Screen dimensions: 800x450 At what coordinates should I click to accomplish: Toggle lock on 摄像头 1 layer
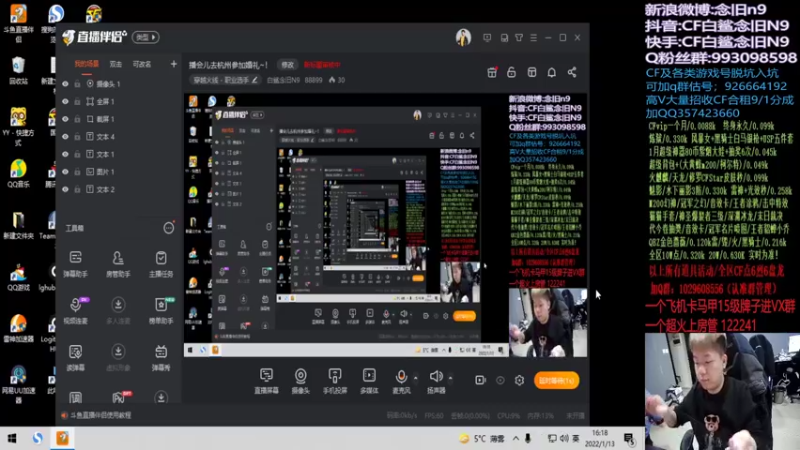tap(77, 84)
